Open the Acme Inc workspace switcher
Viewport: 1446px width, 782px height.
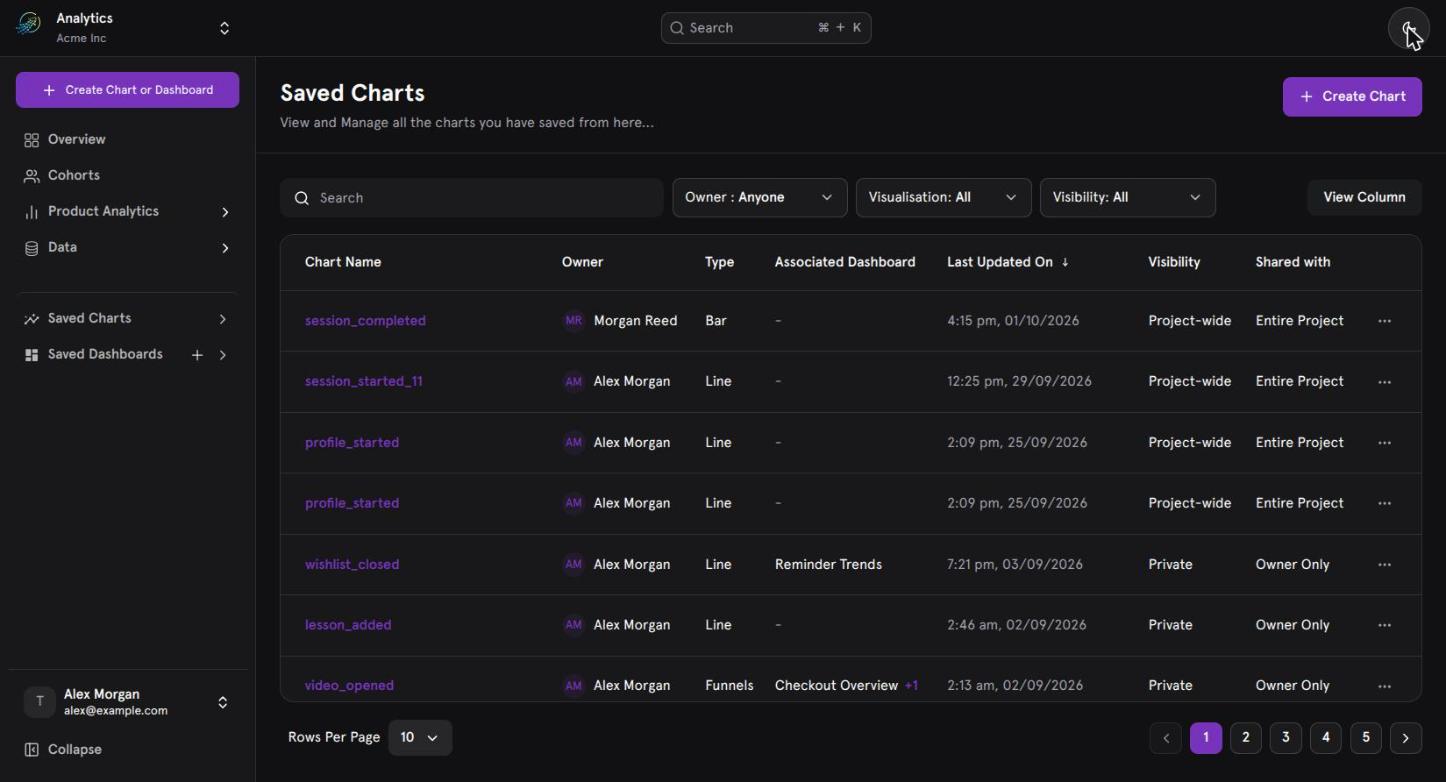(225, 28)
